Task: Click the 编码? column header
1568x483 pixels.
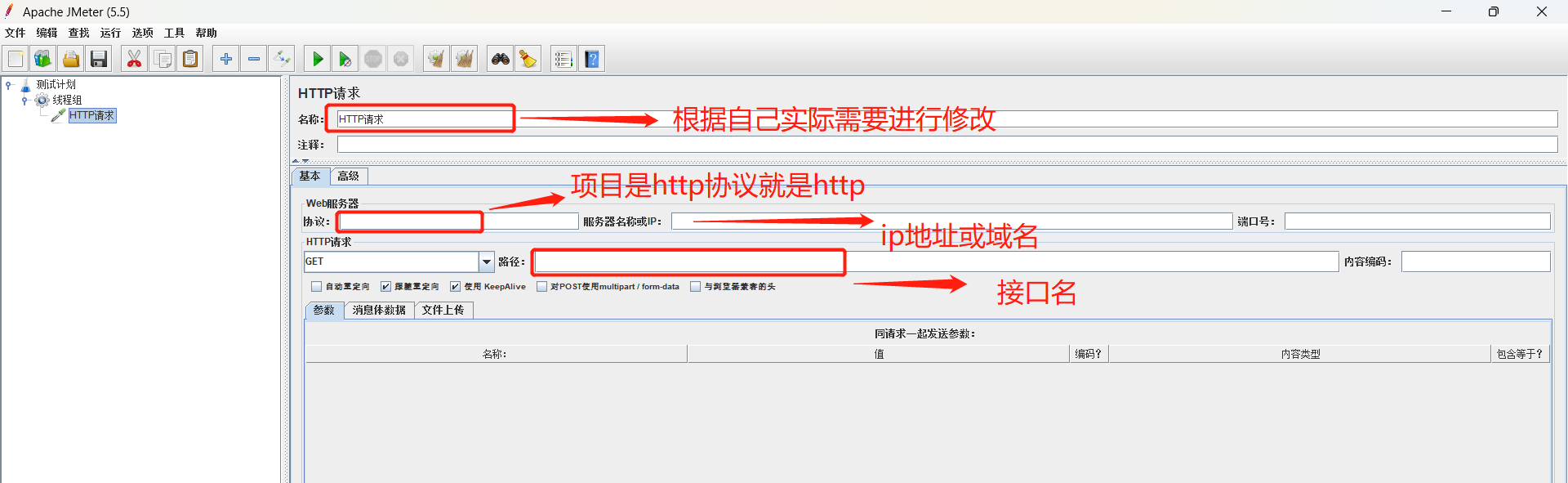Action: pyautogui.click(x=1089, y=354)
